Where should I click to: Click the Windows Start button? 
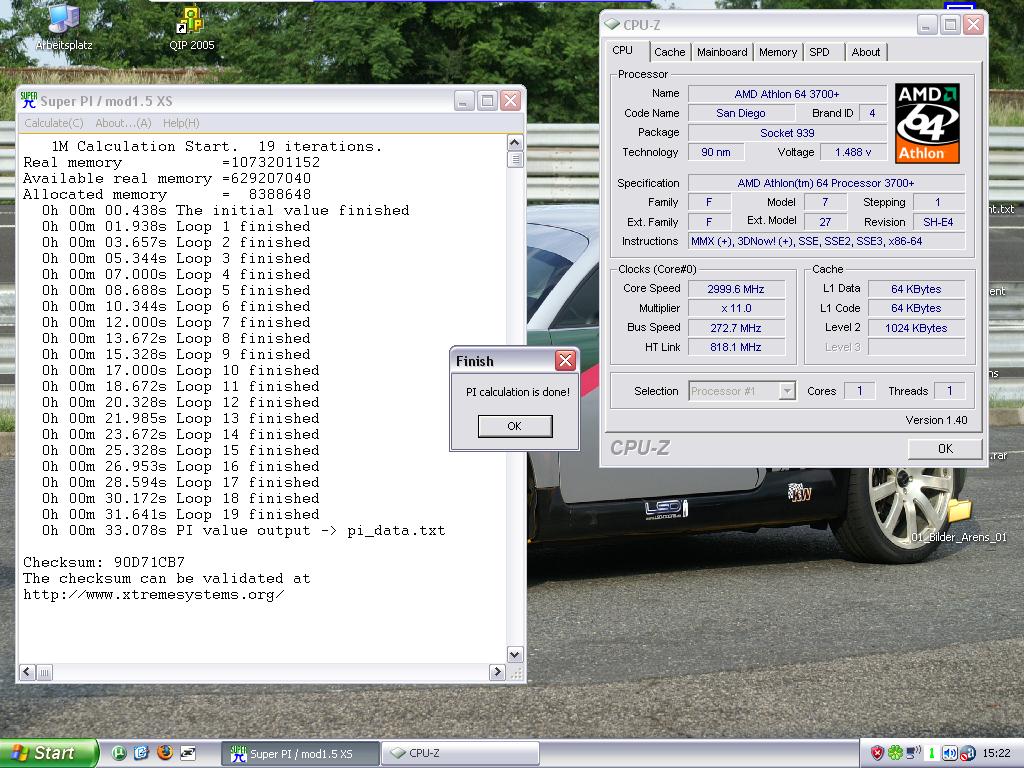(48, 753)
